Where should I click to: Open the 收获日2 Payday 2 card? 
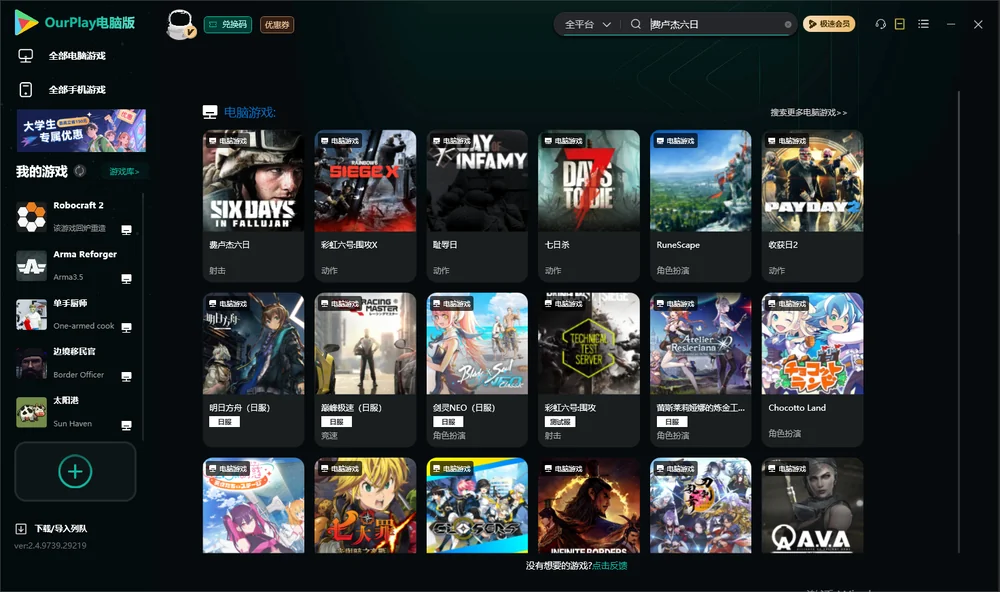point(812,205)
